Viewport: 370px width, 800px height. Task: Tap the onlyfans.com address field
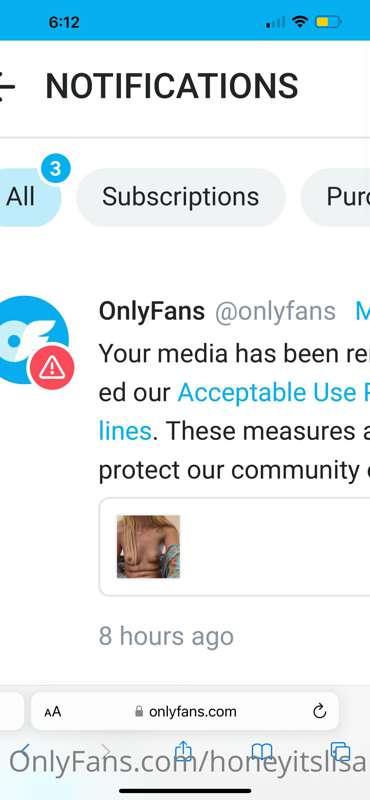185,711
